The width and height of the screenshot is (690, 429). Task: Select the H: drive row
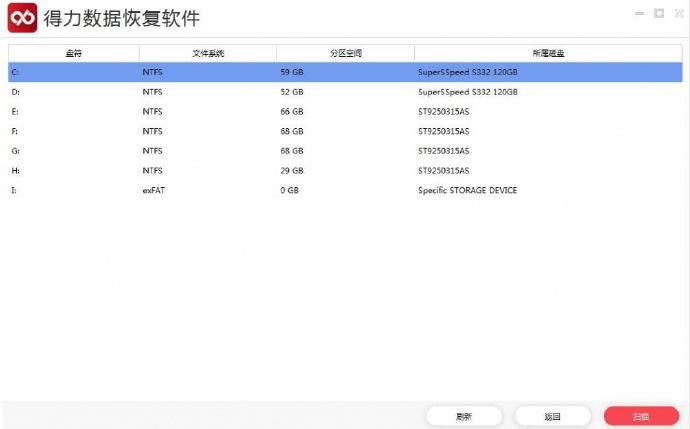coord(345,171)
